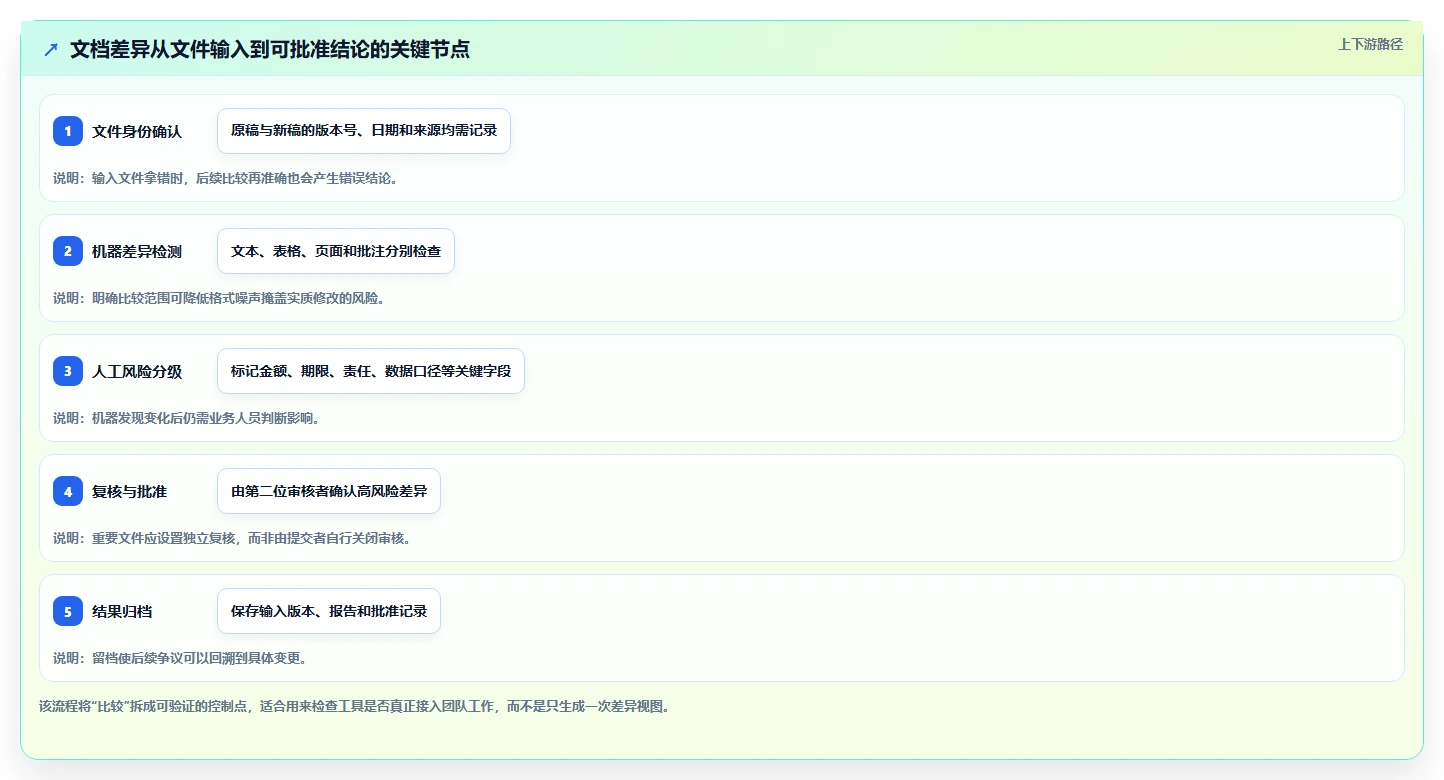Image resolution: width=1444 pixels, height=780 pixels.
Task: Click the title 文档差异从文件输入到可批准结论的关键节点
Action: coord(270,49)
